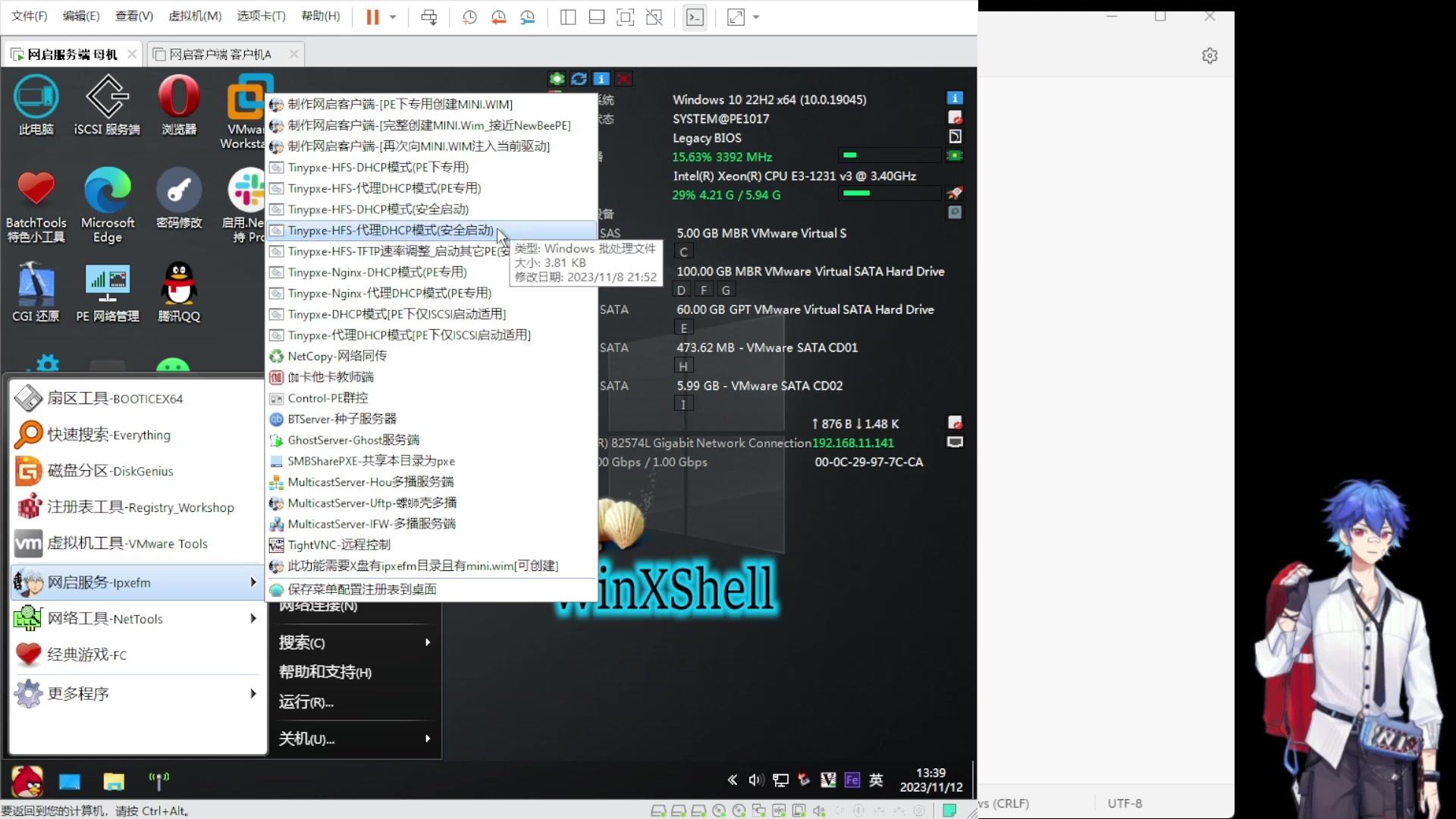Expand the 更多程序 submenu
1456x819 pixels.
(x=136, y=693)
